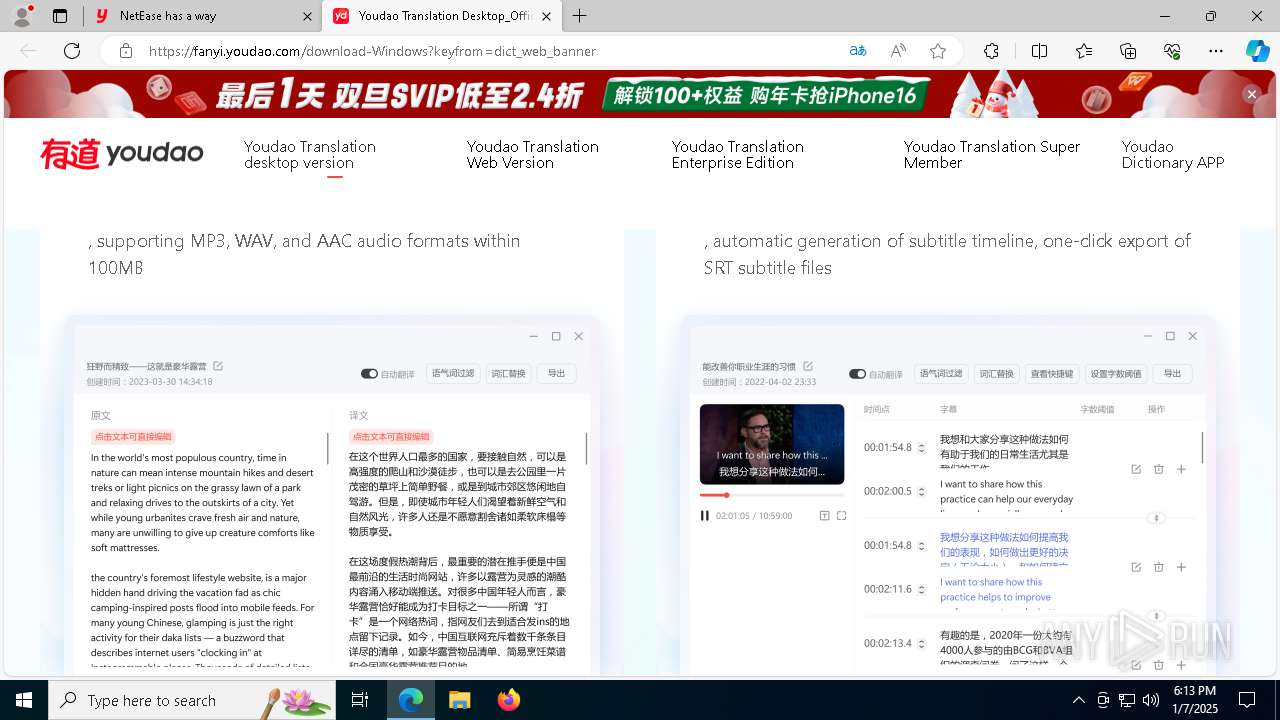Image resolution: width=1280 pixels, height=720 pixels.
Task: Add subtitle after highlighted blue row
Action: pyautogui.click(x=1181, y=567)
